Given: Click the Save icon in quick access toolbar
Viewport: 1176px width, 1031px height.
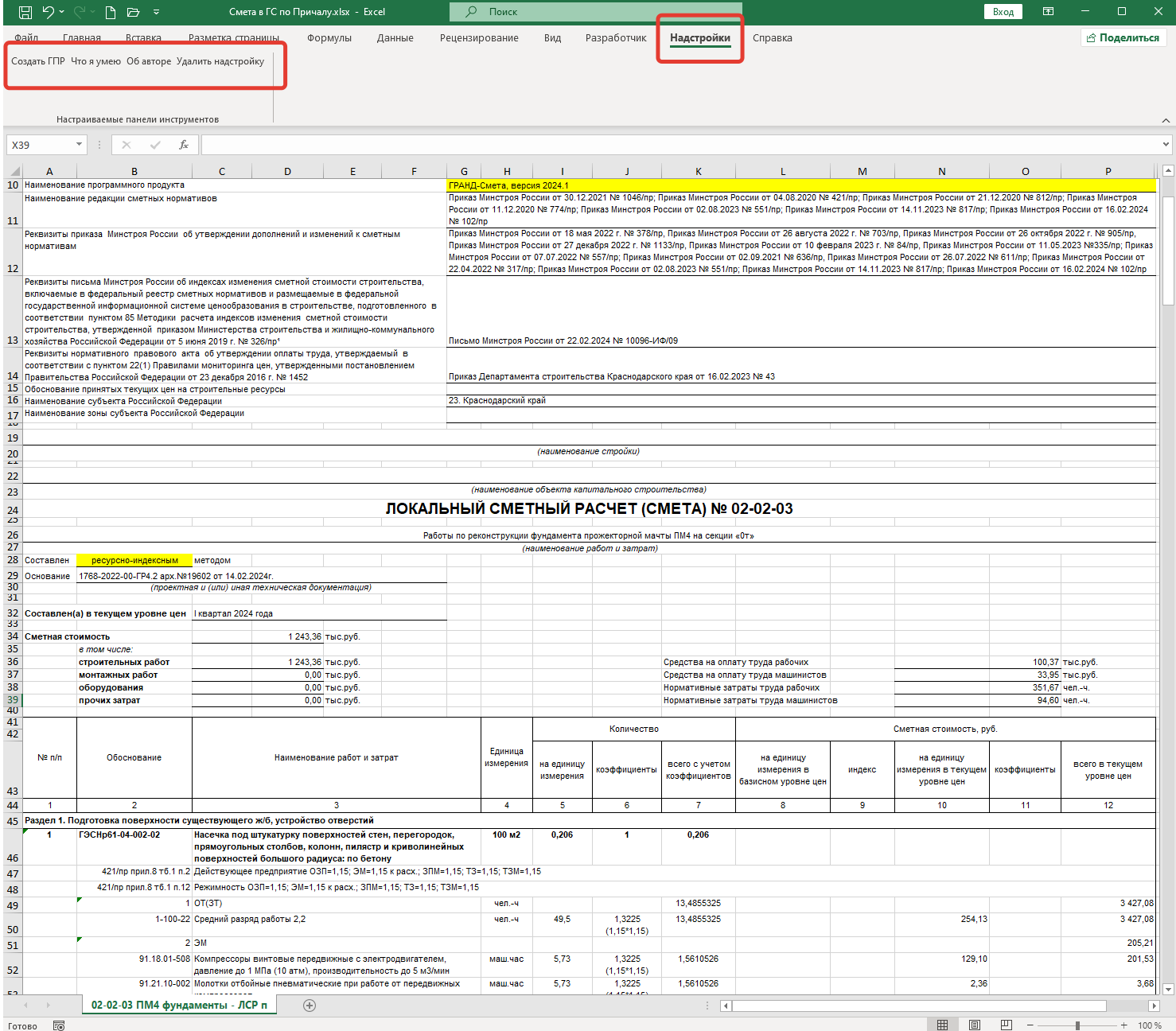Looking at the screenshot, I should 25,12.
